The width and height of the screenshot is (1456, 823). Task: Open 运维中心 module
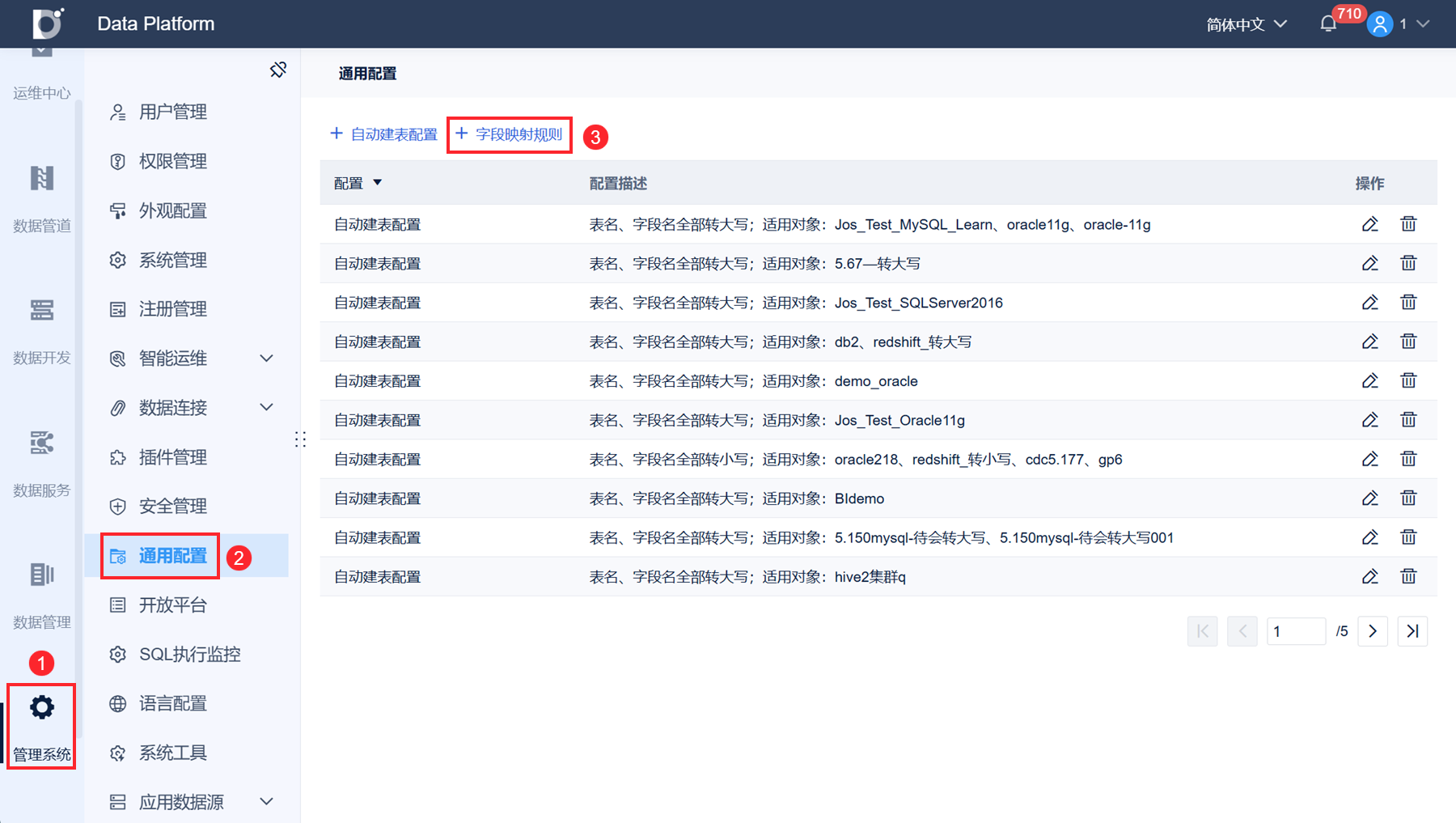tap(42, 93)
